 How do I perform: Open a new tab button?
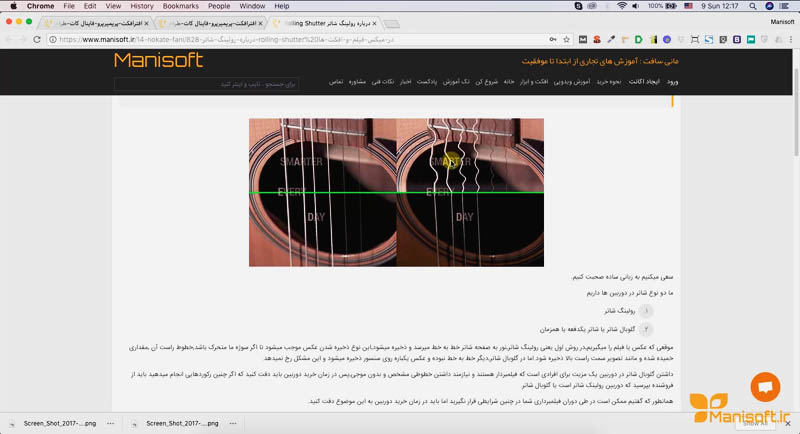click(391, 24)
